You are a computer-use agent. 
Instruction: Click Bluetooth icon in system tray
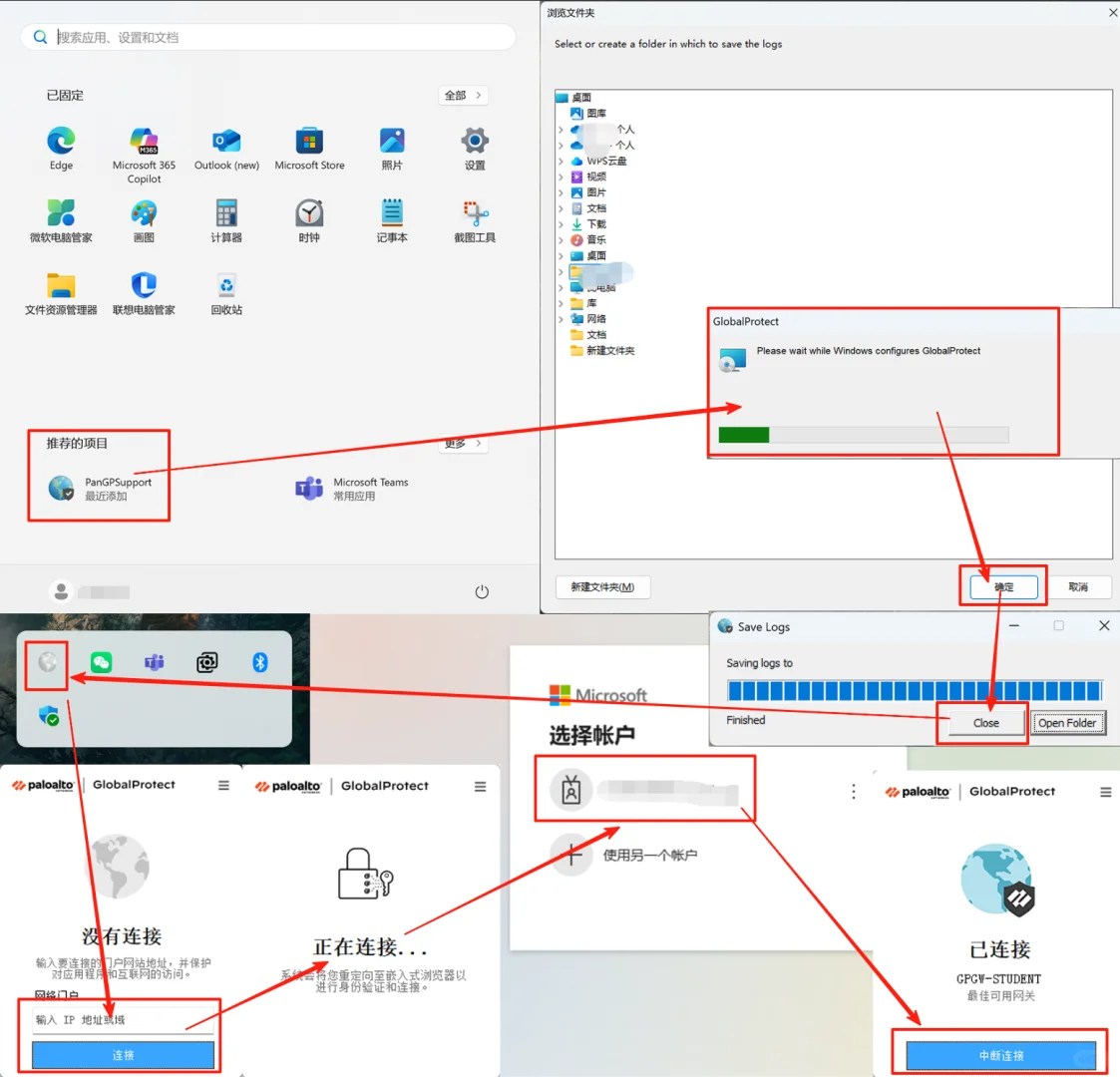260,663
